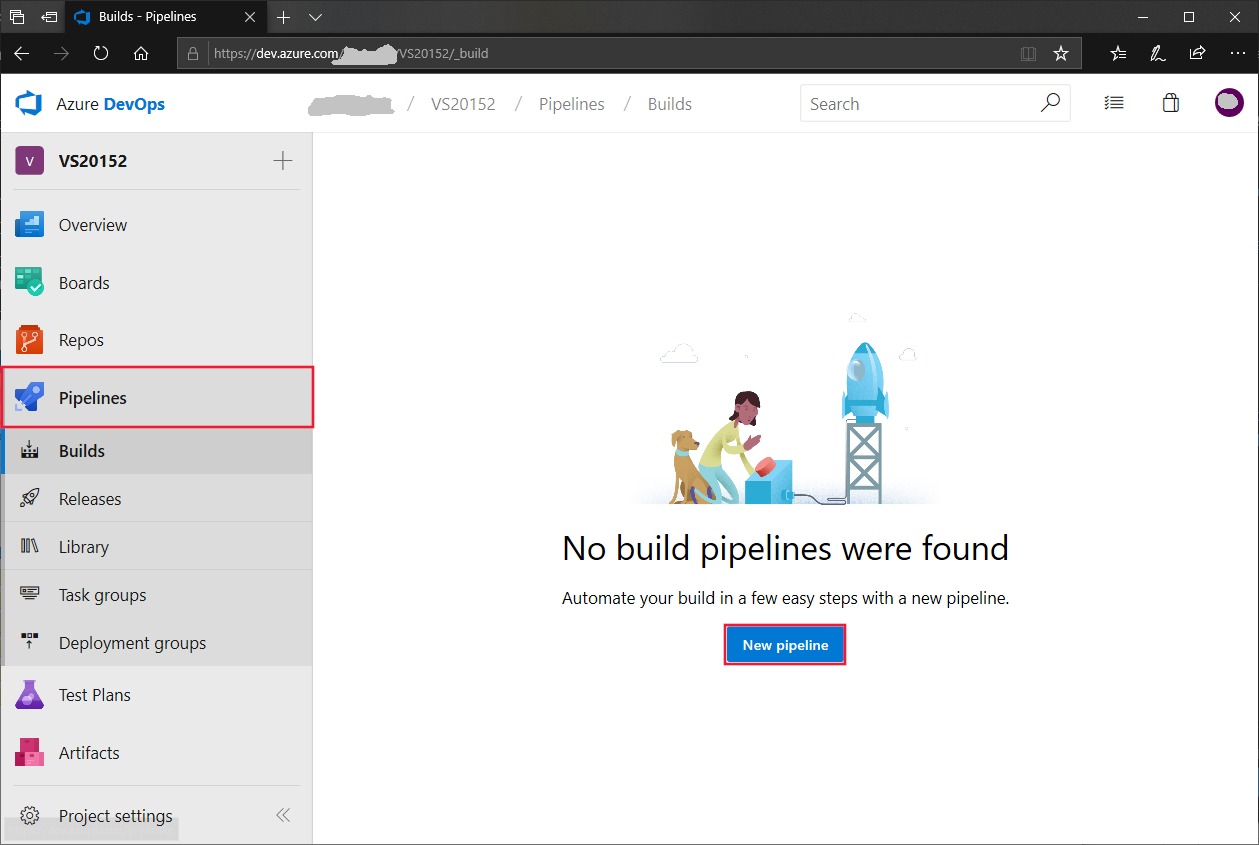Add page to favorites star icon
The width and height of the screenshot is (1259, 845).
pyautogui.click(x=1061, y=53)
